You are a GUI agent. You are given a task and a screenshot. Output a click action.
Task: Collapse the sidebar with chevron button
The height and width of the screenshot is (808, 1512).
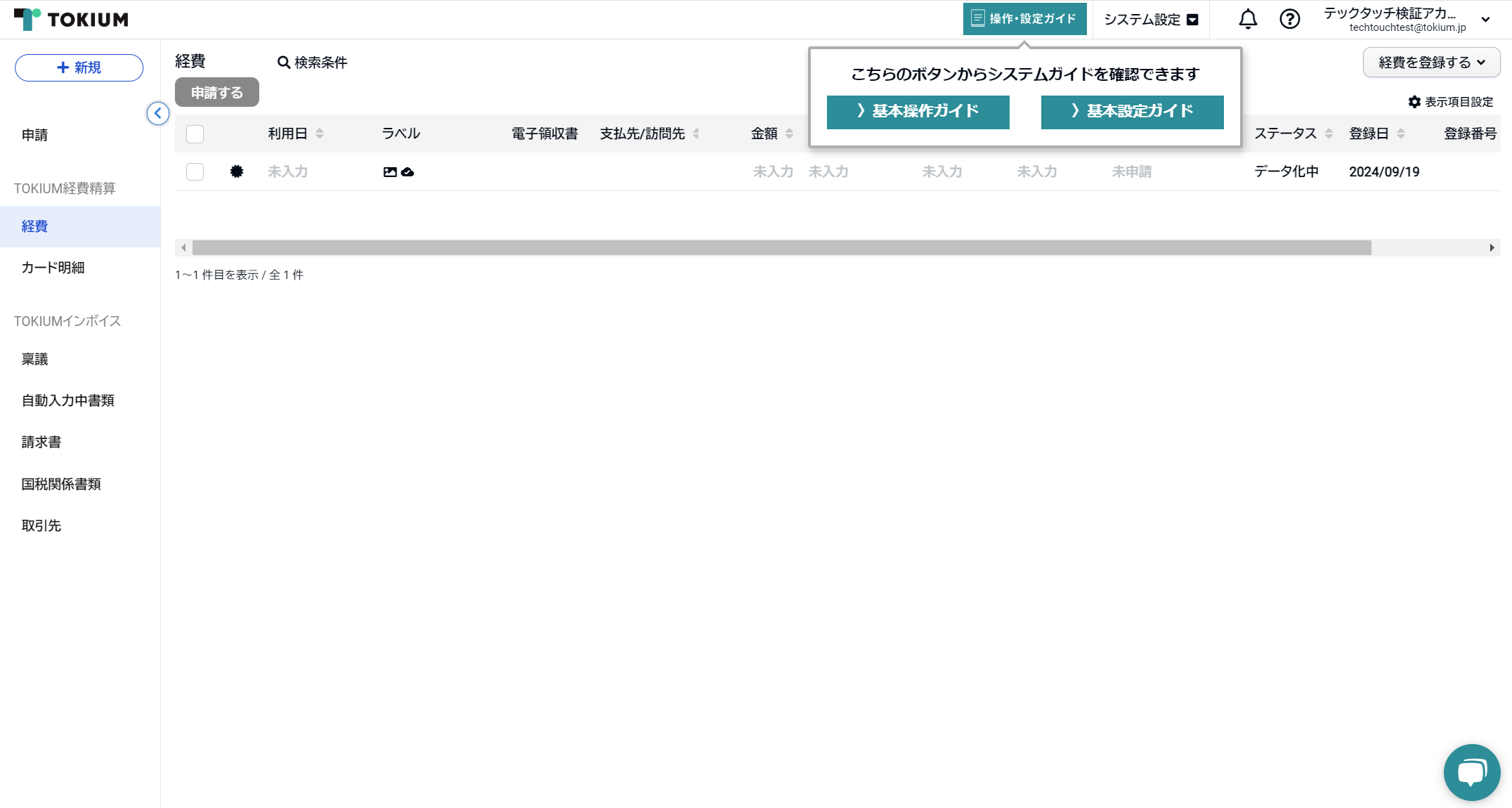pos(158,113)
